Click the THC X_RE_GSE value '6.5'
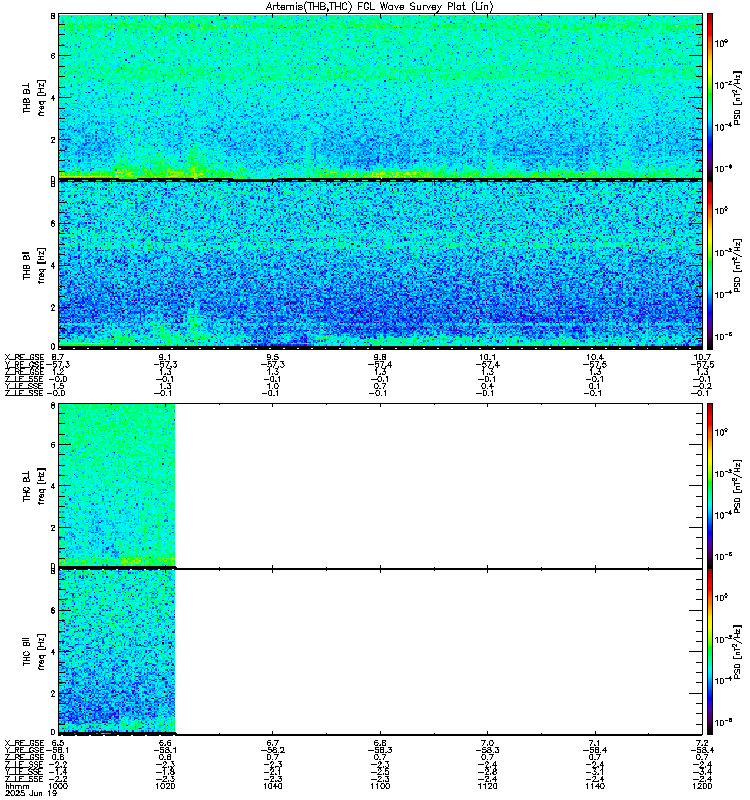Image resolution: width=750 pixels, height=800 pixels. (x=58, y=743)
